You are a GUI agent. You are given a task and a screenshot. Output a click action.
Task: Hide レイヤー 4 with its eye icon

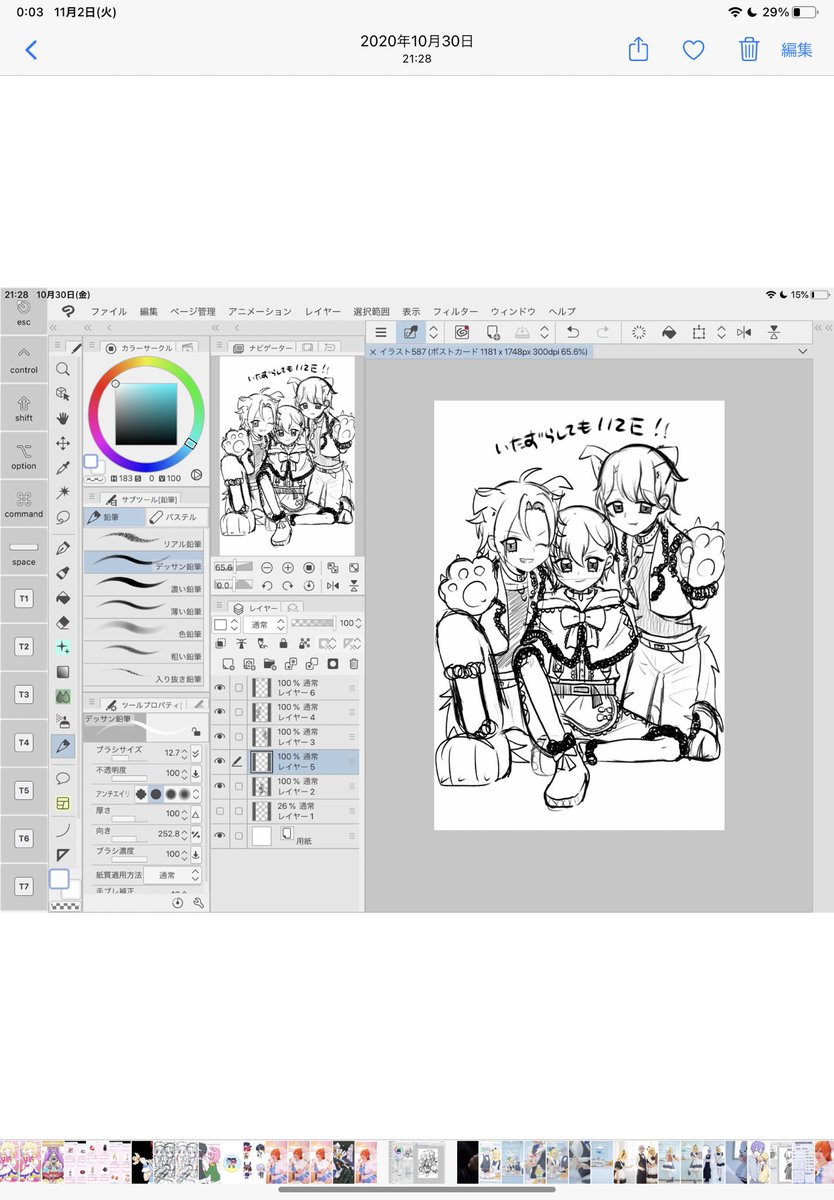tap(220, 712)
